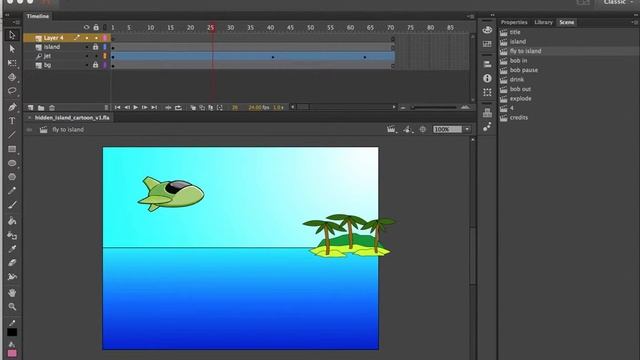The height and width of the screenshot is (360, 640).
Task: Open the Transform panel from dock
Action: [x=487, y=92]
